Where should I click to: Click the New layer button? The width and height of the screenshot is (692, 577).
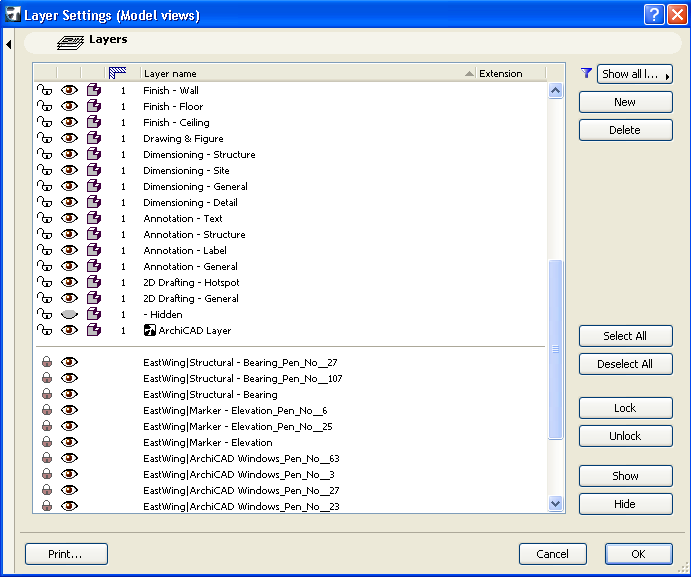point(625,102)
